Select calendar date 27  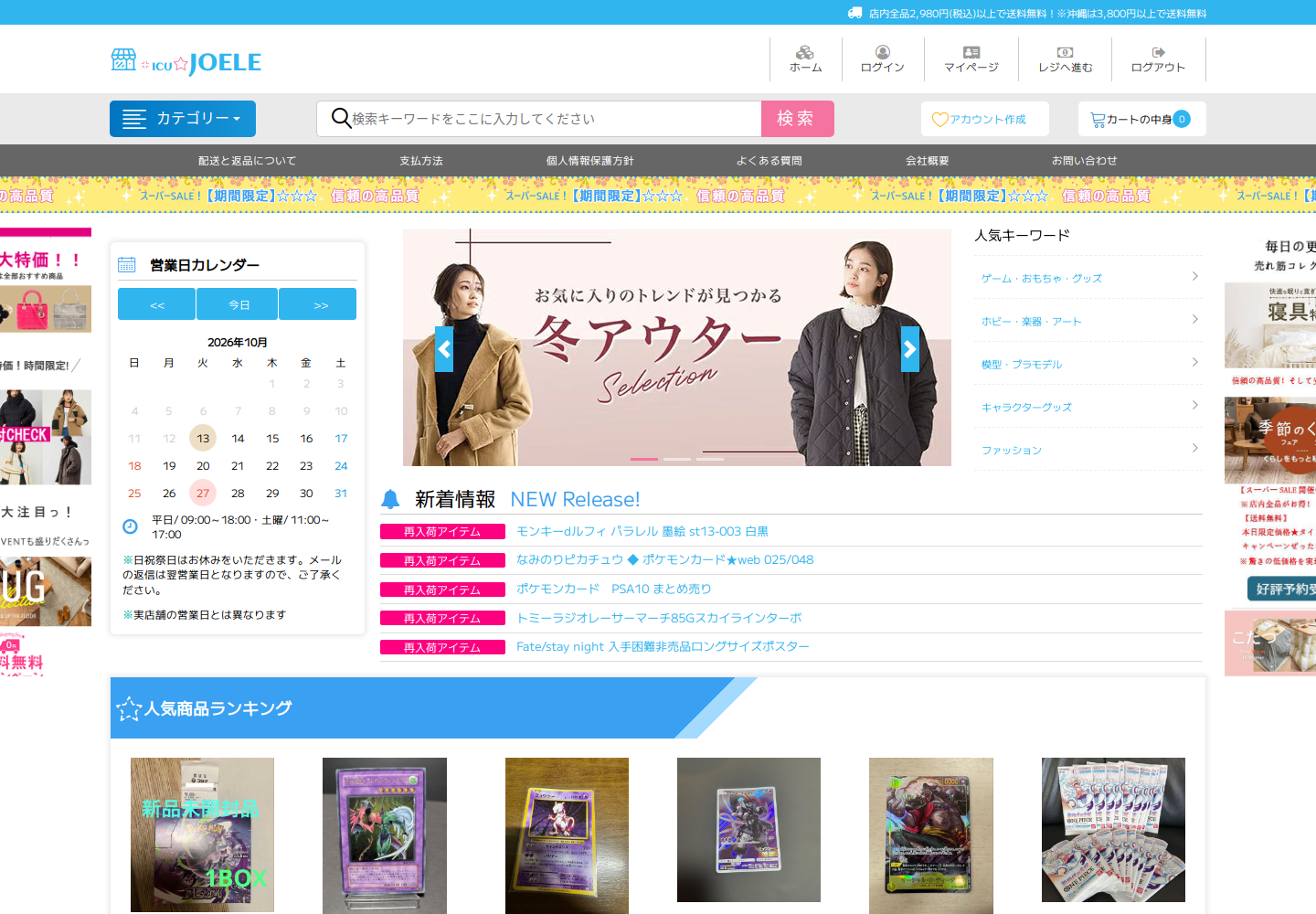203,493
